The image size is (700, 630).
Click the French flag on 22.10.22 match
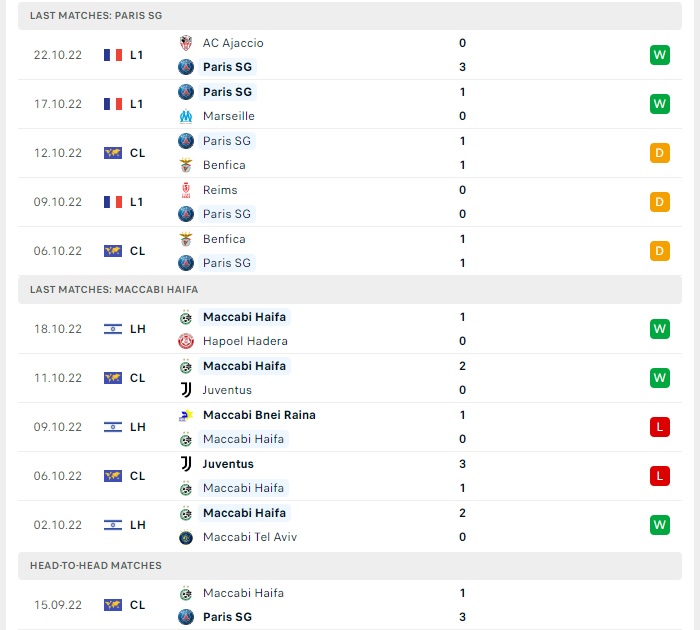(113, 55)
